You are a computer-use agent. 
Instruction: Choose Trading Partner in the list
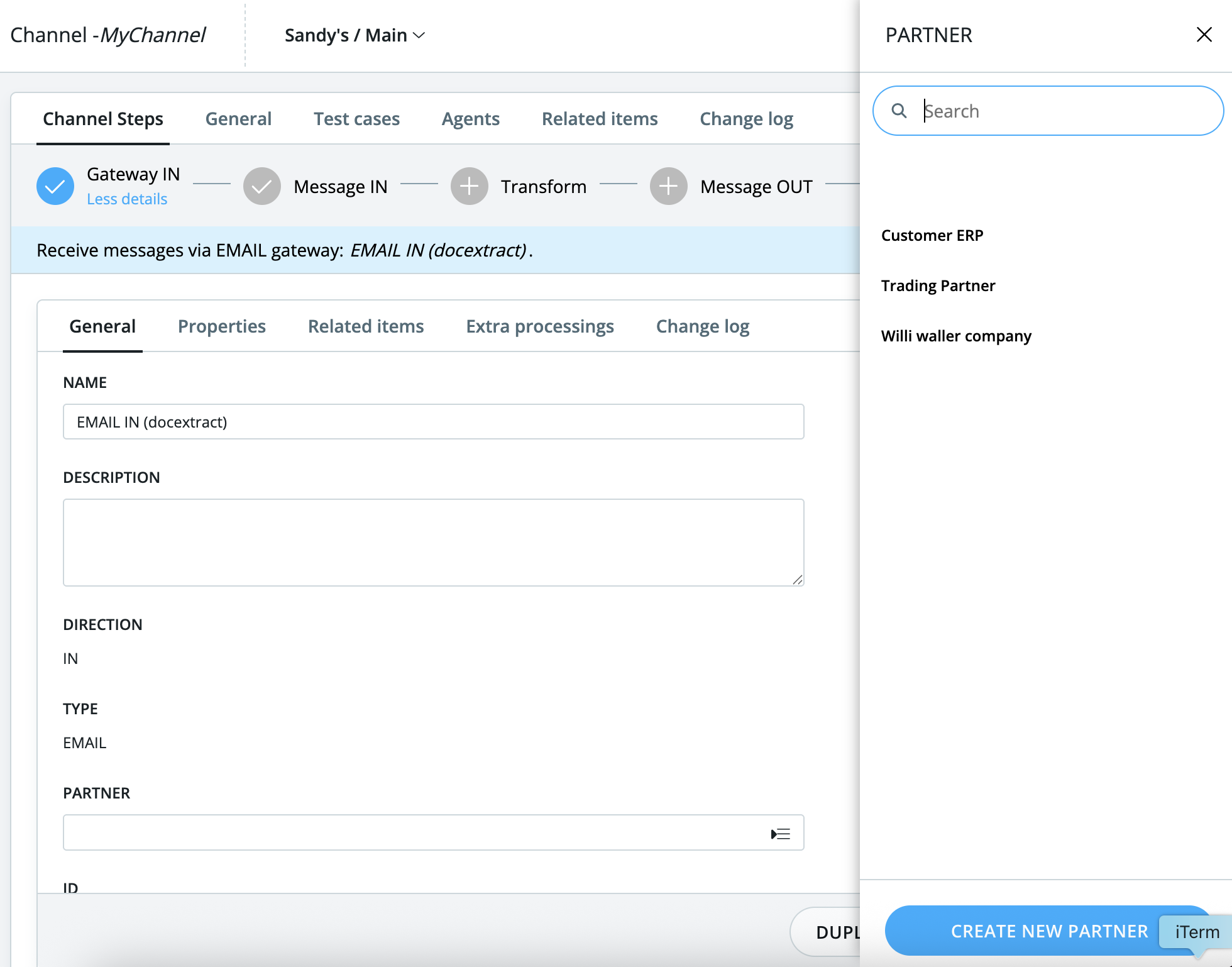click(x=938, y=285)
